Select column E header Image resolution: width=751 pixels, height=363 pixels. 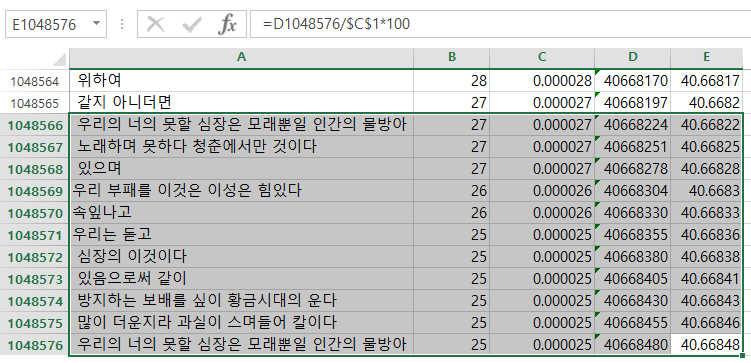(706, 57)
